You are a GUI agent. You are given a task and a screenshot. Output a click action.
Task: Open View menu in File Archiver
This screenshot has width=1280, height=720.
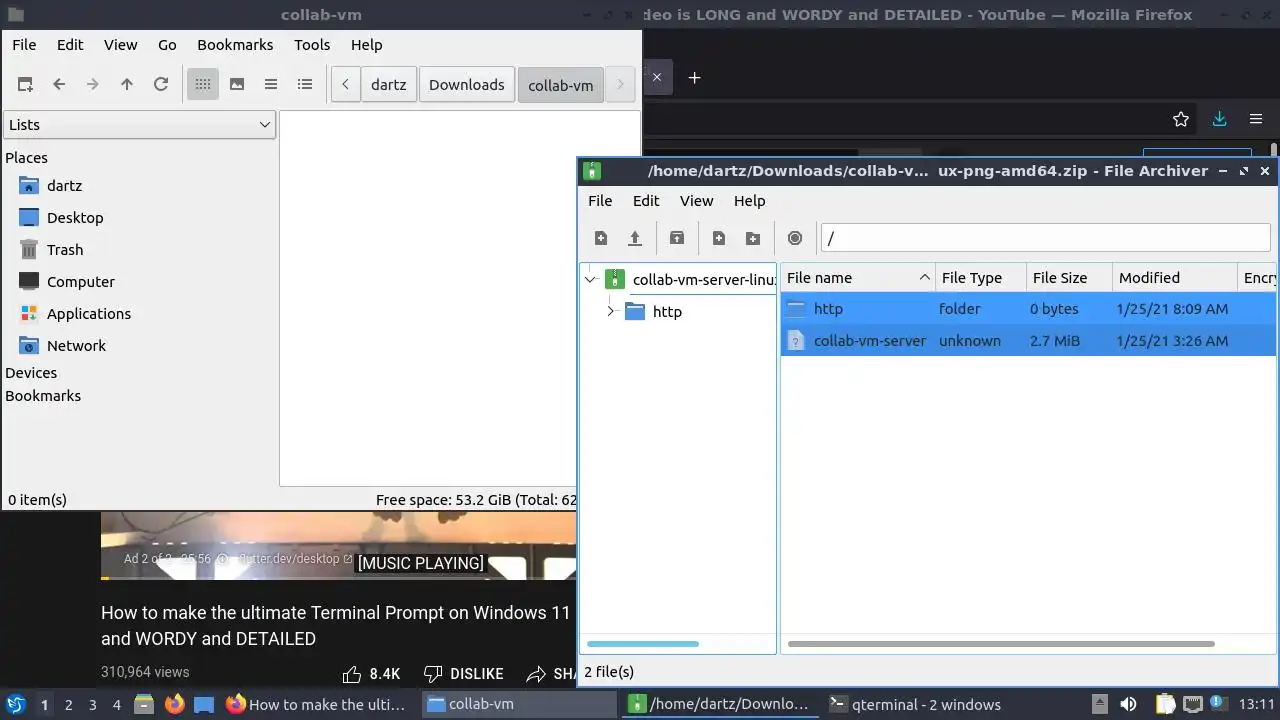pos(696,201)
